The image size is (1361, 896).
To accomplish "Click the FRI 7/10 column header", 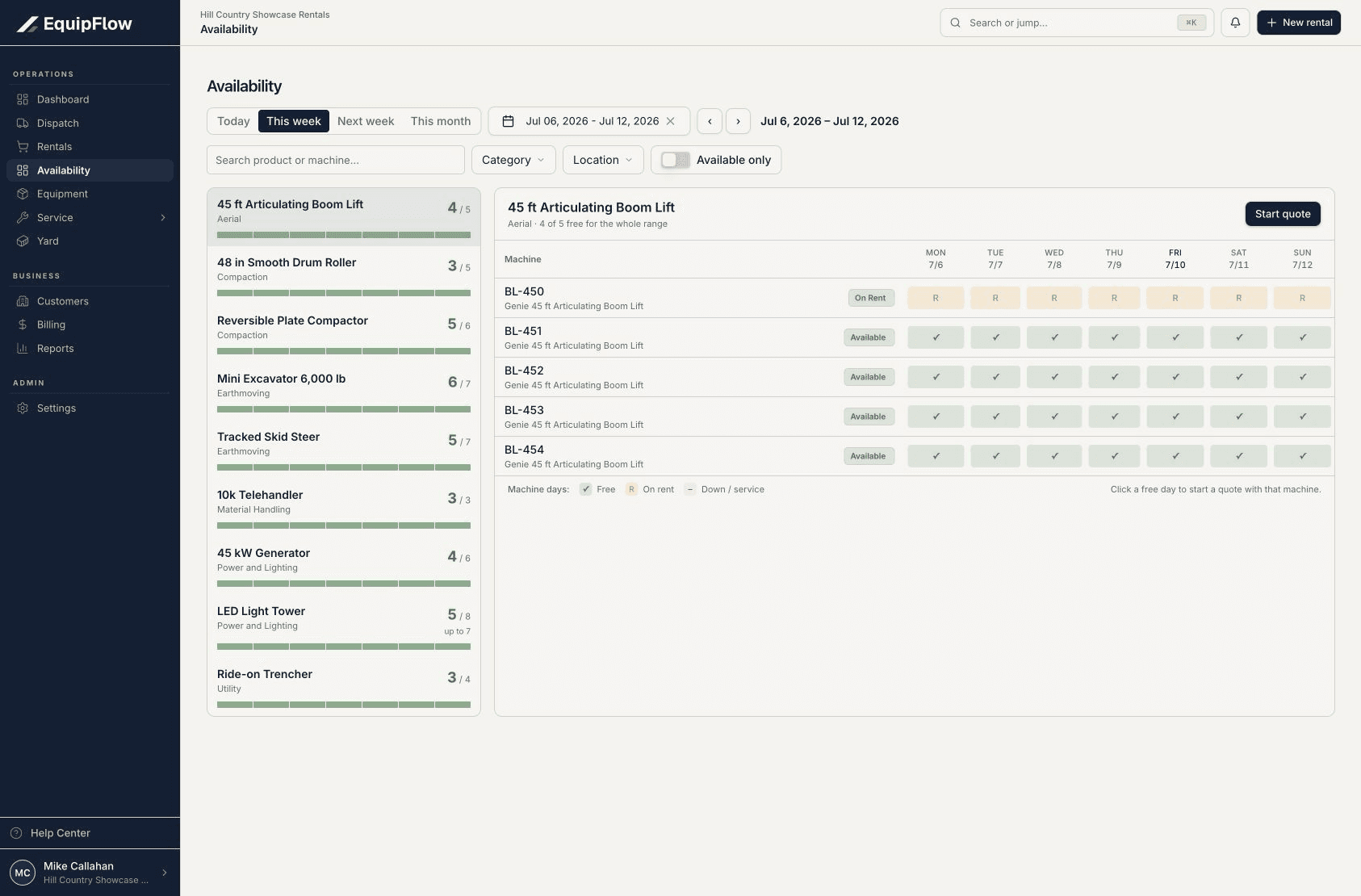I will pos(1175,259).
